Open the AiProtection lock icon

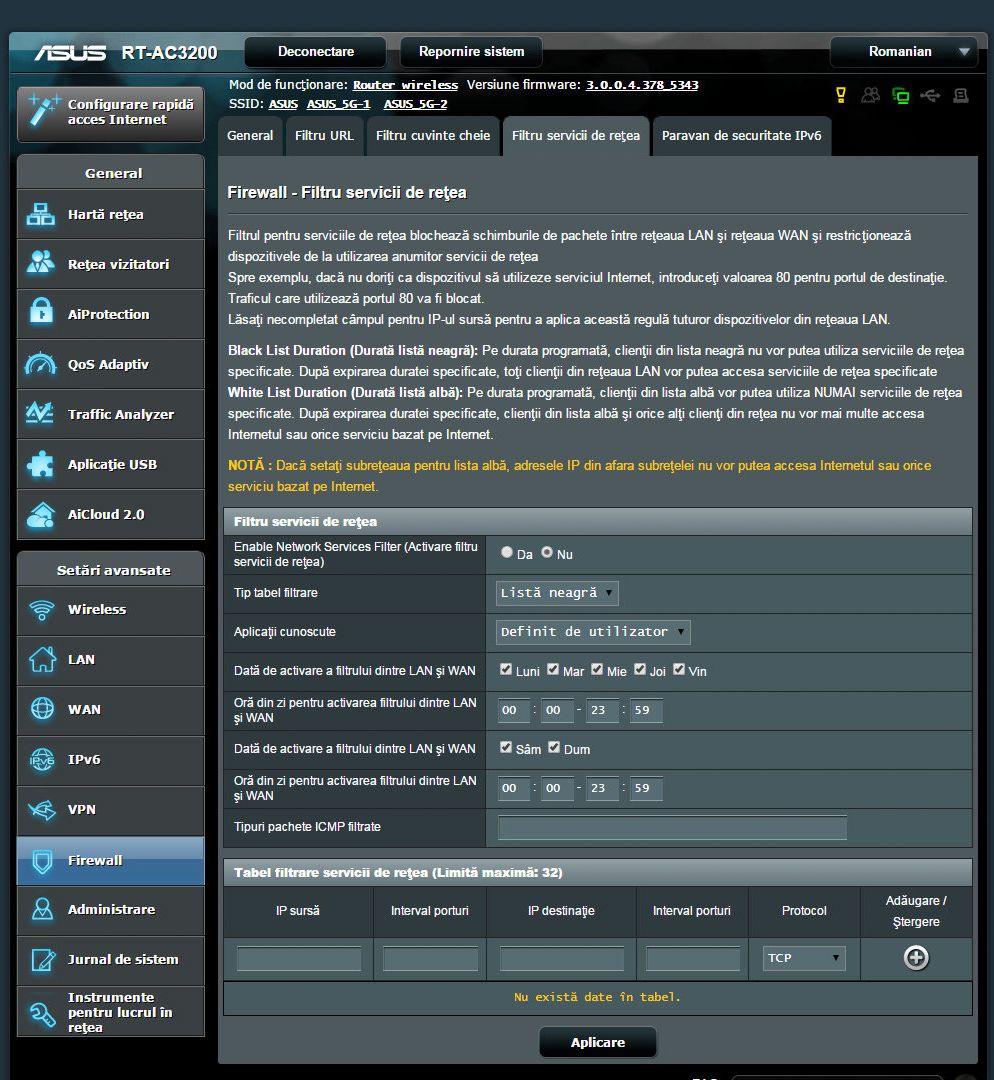click(41, 314)
